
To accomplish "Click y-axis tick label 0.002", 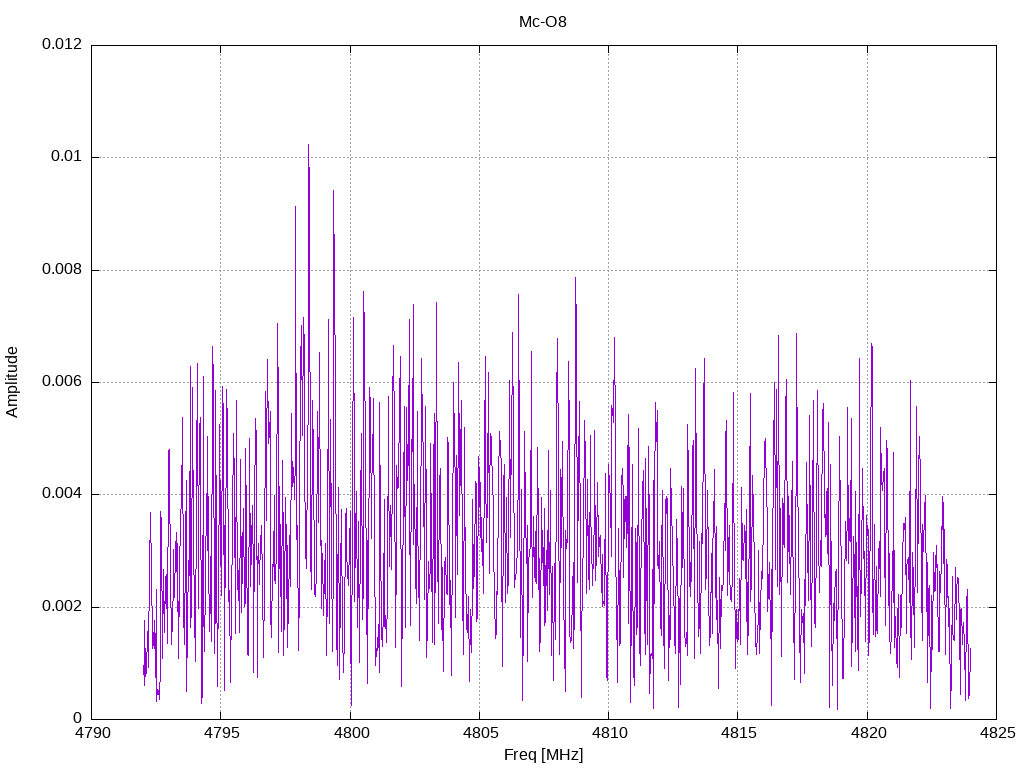I will pos(62,607).
